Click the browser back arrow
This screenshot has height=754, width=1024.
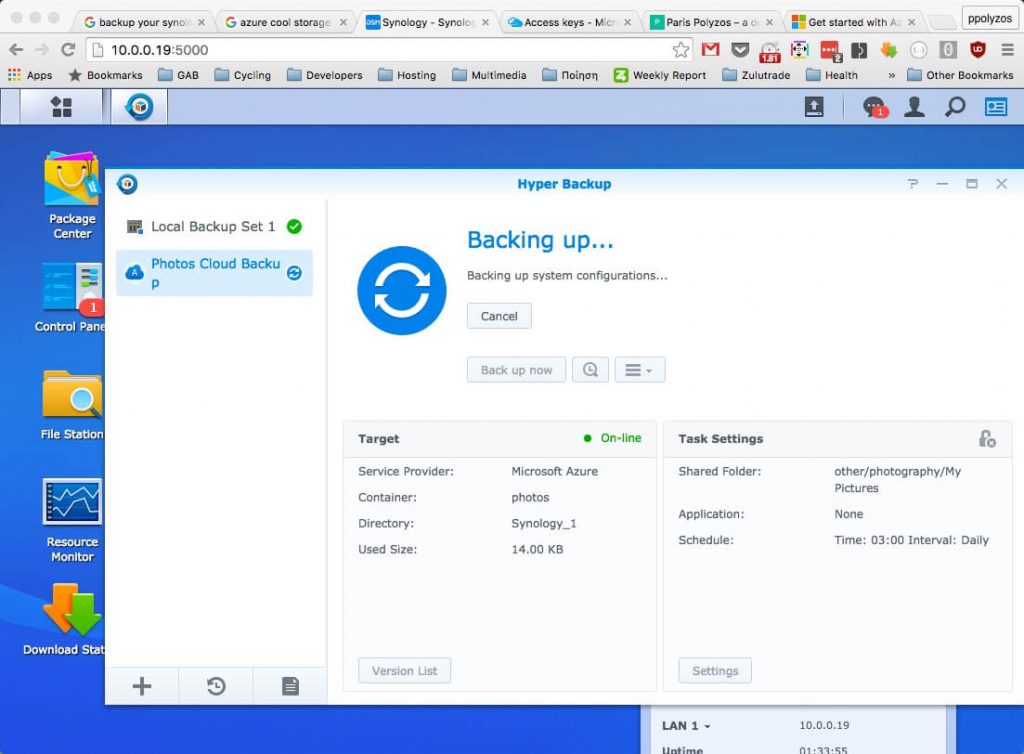pyautogui.click(x=16, y=50)
